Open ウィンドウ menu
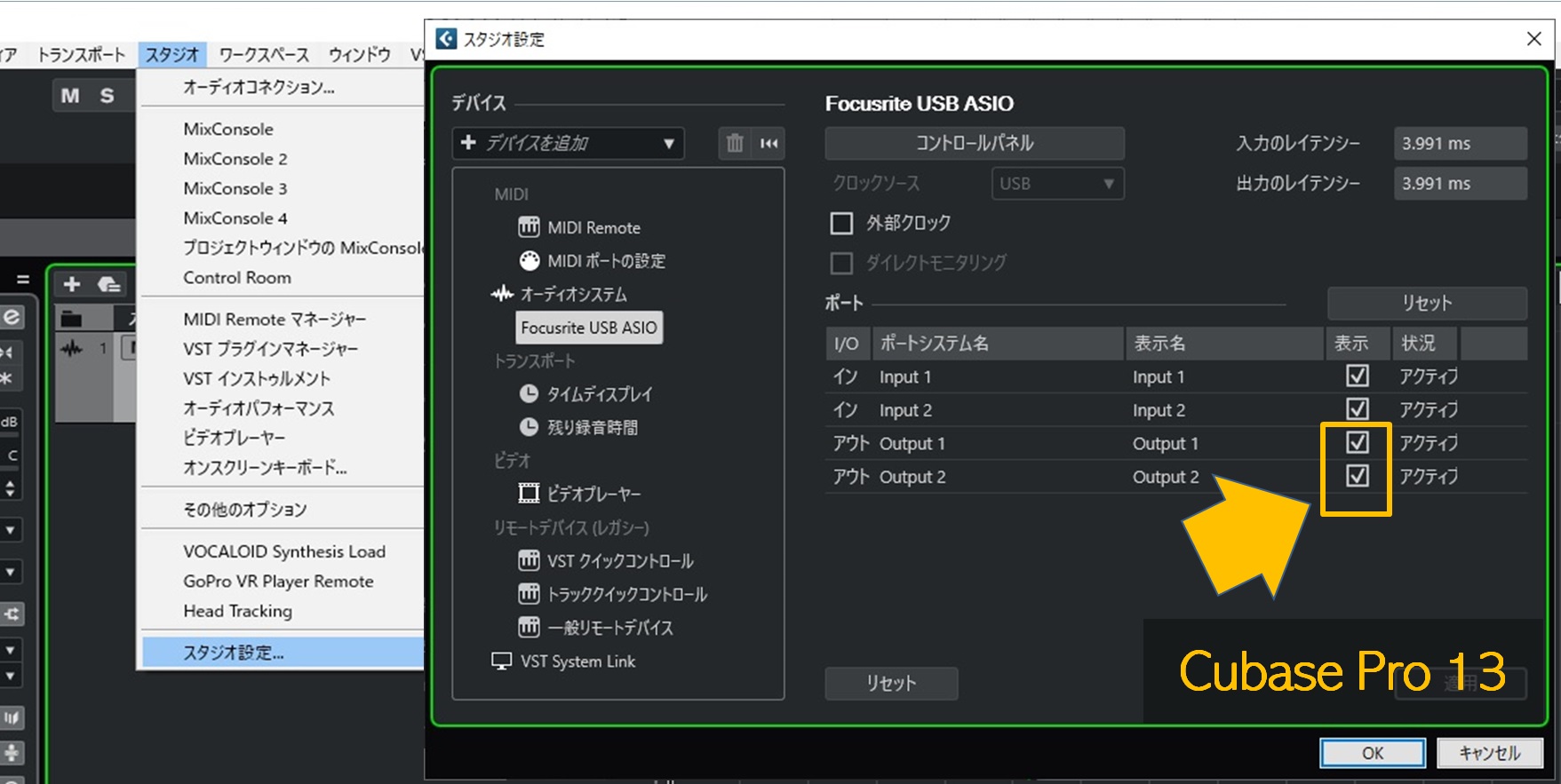1561x784 pixels. click(x=360, y=55)
